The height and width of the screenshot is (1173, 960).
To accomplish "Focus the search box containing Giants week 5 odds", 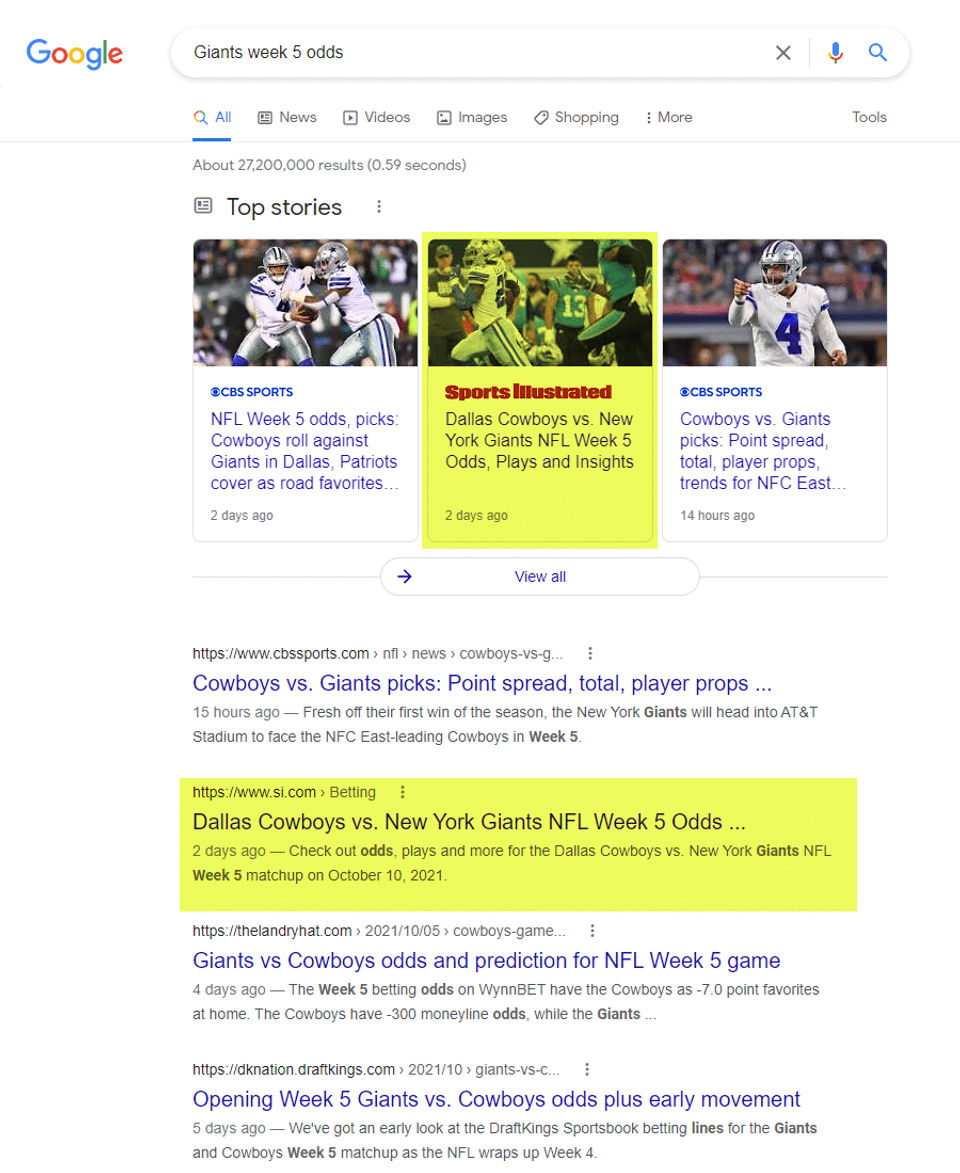I will (479, 52).
